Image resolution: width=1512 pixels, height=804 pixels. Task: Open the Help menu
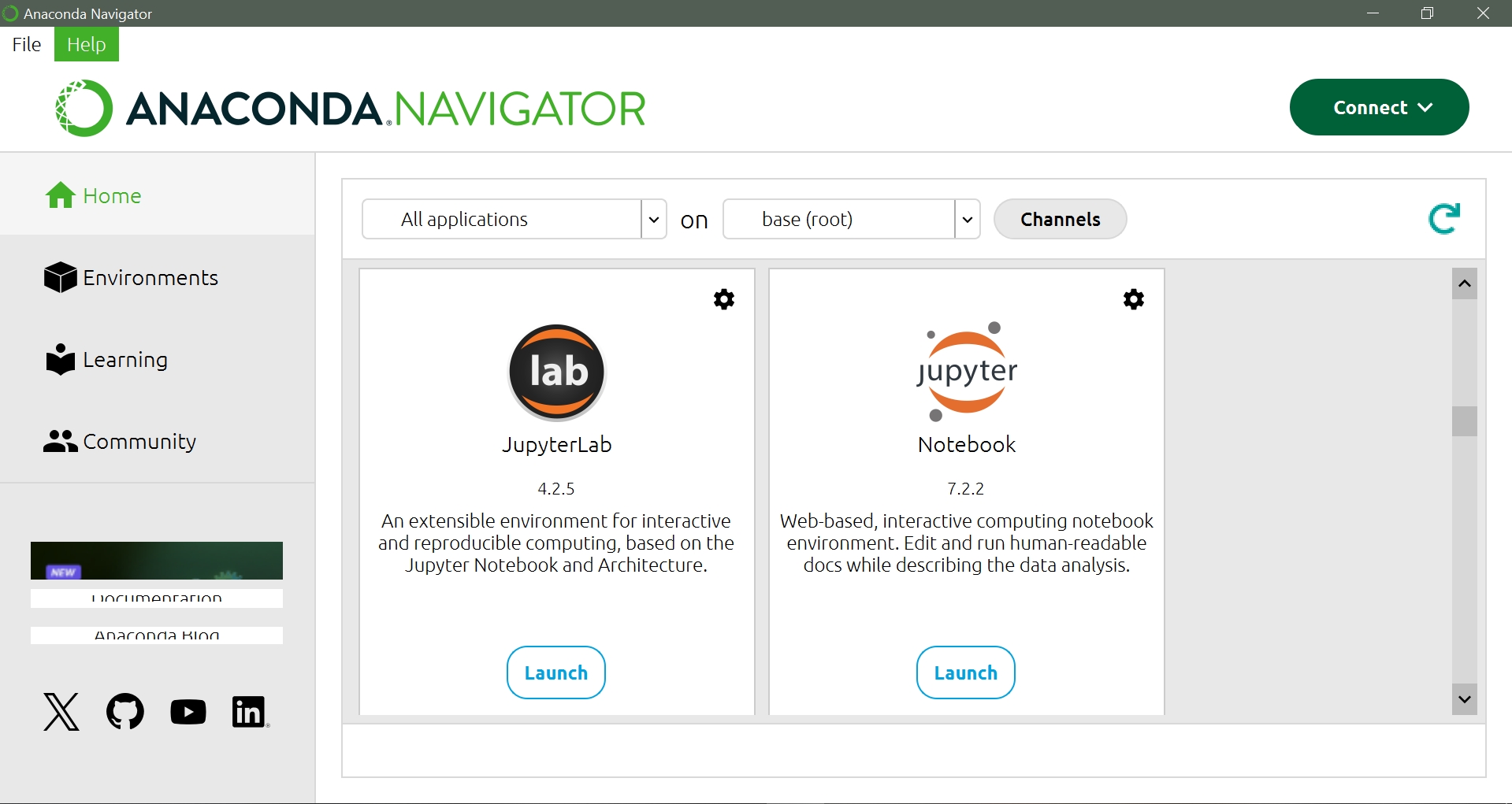coord(86,44)
